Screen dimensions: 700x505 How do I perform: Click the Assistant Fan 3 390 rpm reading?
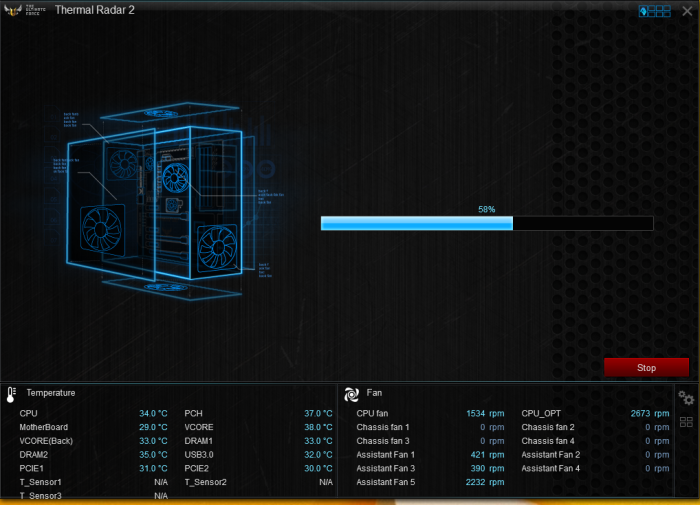[x=488, y=468]
